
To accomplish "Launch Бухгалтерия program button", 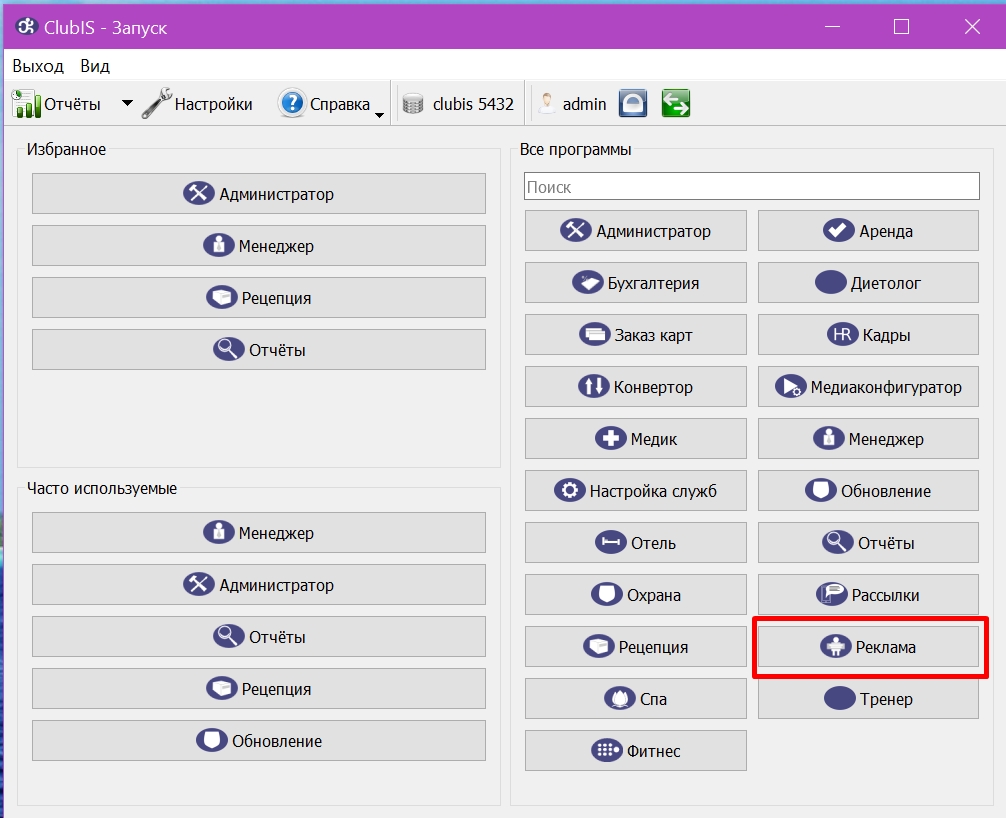I will click(x=636, y=282).
